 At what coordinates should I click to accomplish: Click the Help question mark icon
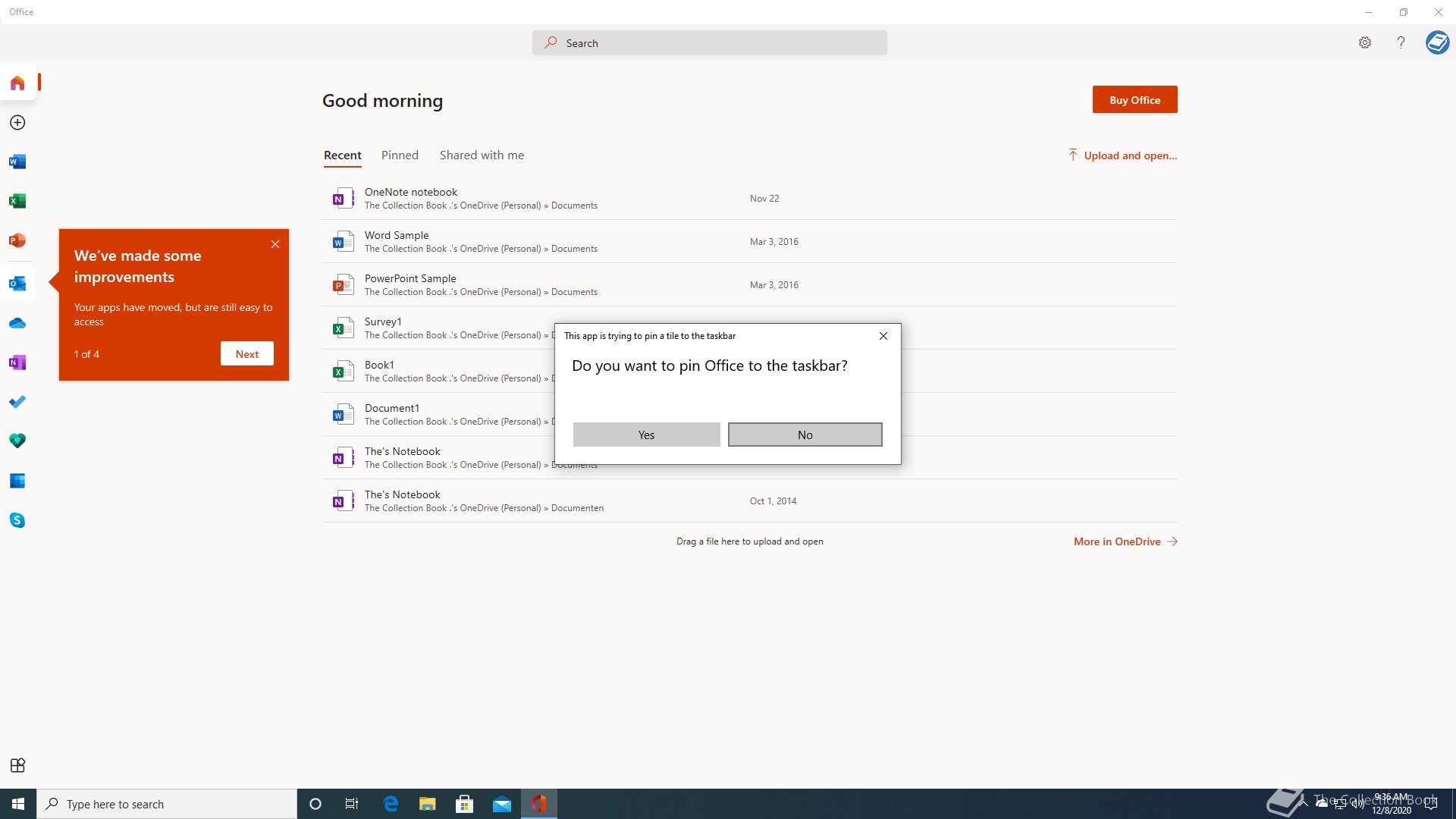pyautogui.click(x=1401, y=42)
